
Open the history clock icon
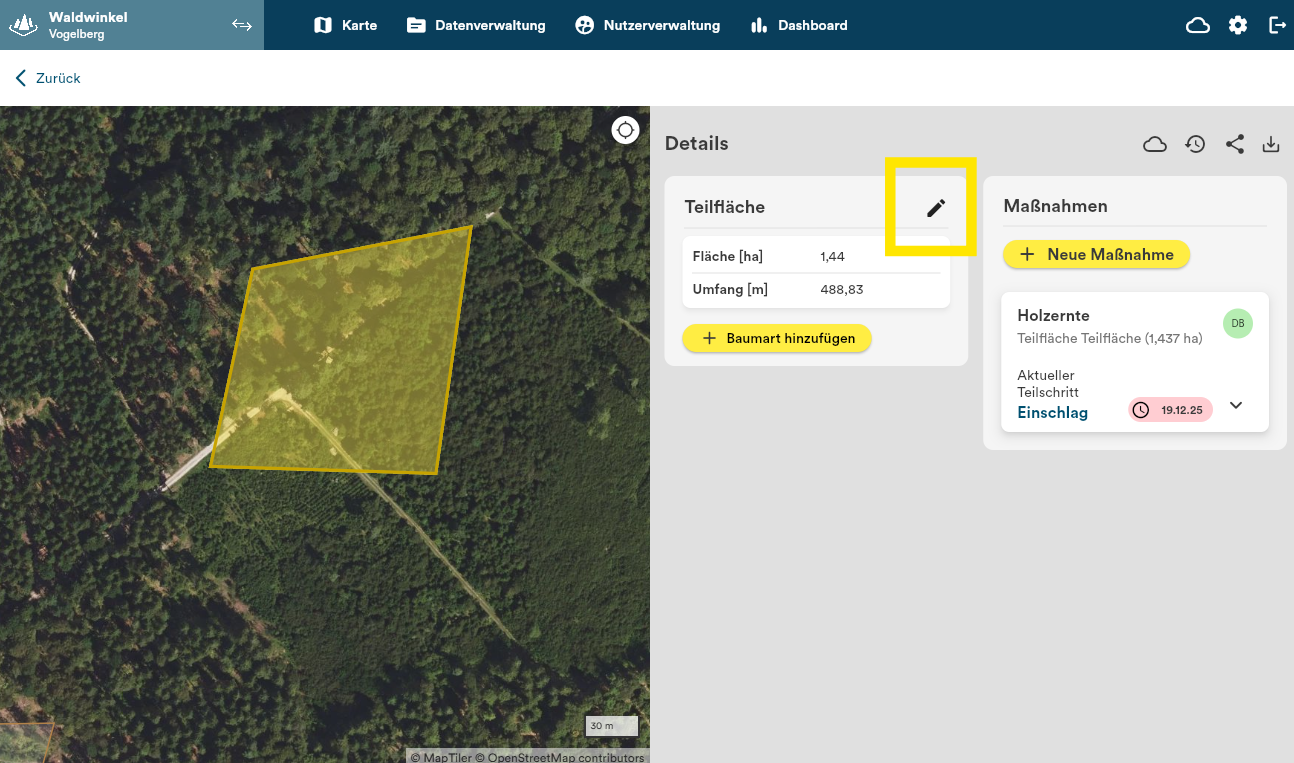(x=1195, y=145)
